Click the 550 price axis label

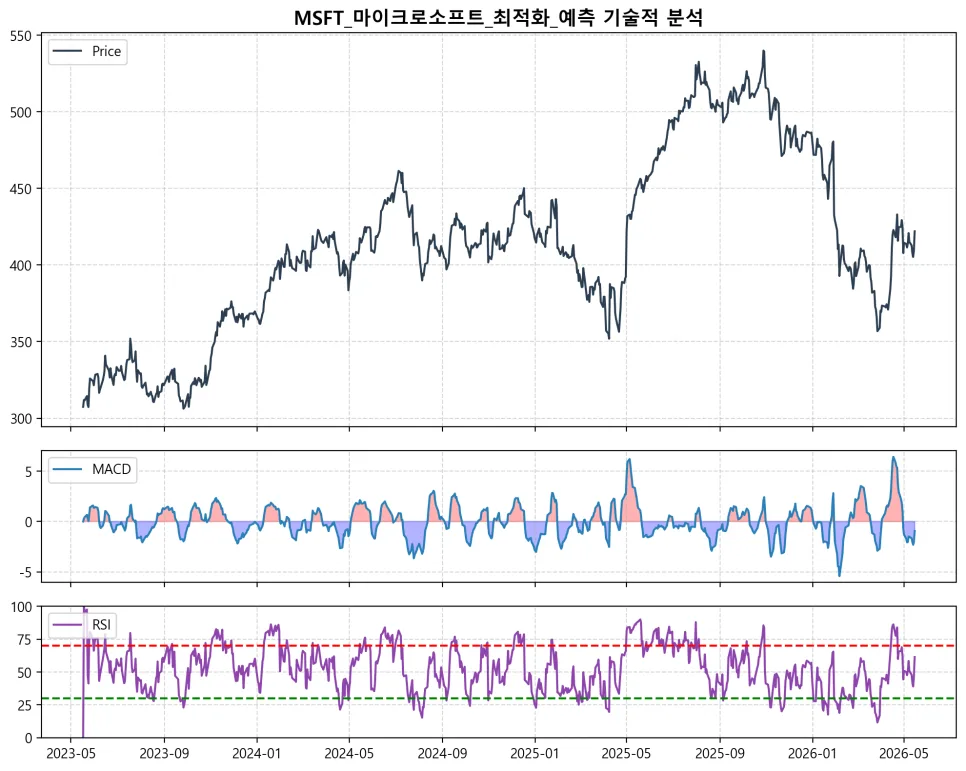21,37
